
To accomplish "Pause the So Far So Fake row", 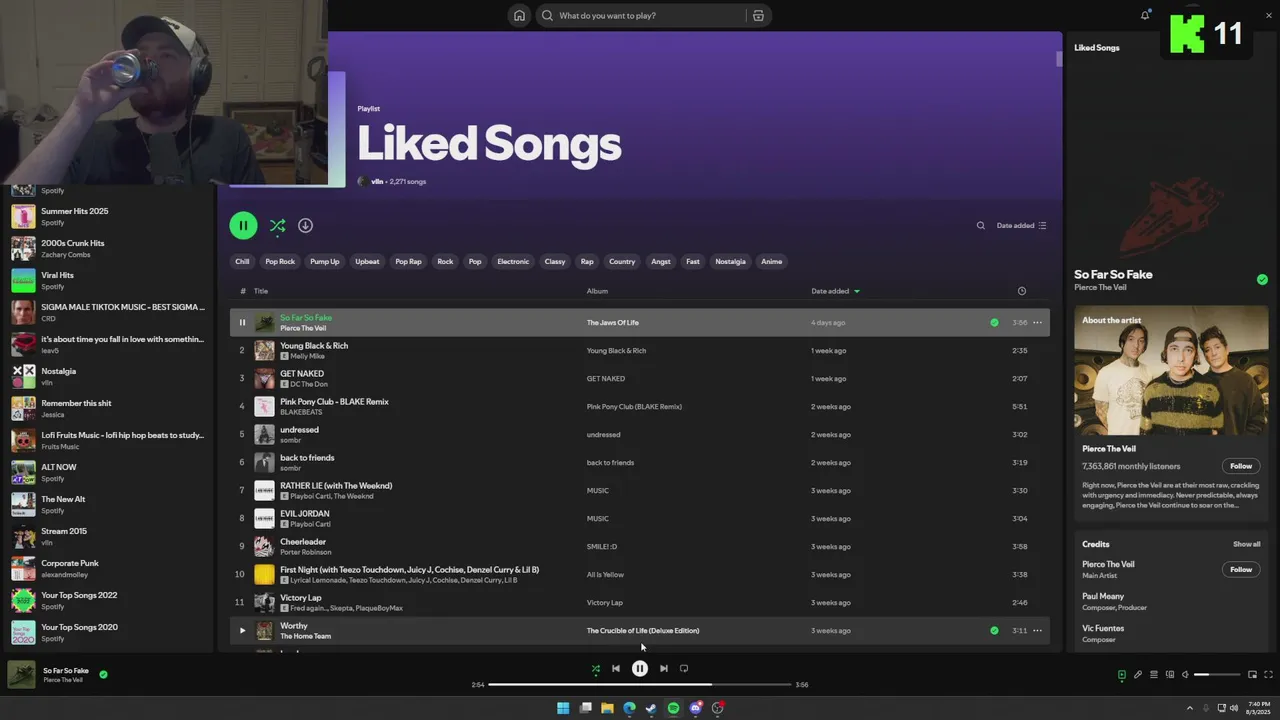I will pos(242,322).
